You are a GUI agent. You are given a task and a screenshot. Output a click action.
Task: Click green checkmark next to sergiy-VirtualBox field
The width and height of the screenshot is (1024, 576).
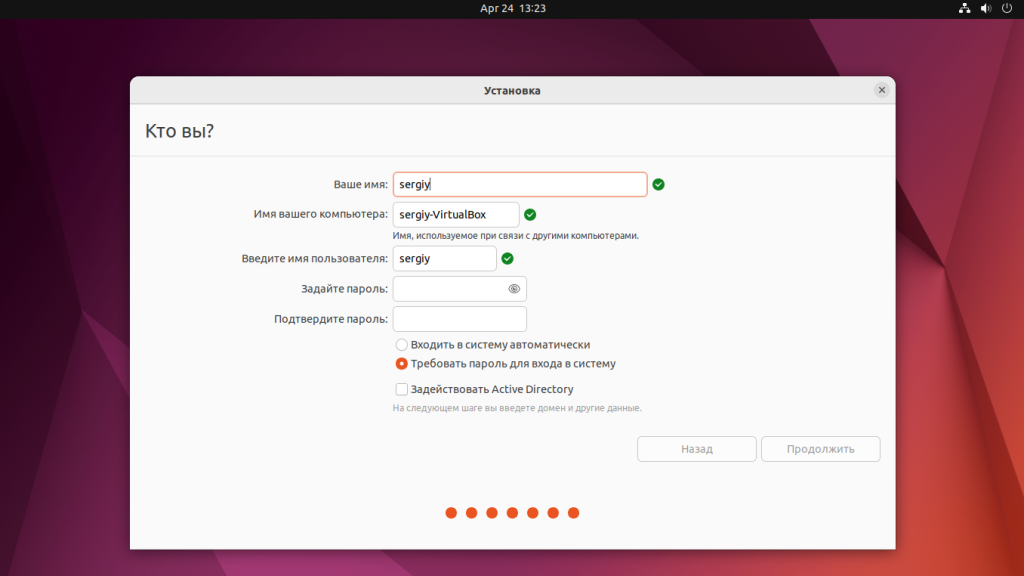(530, 214)
